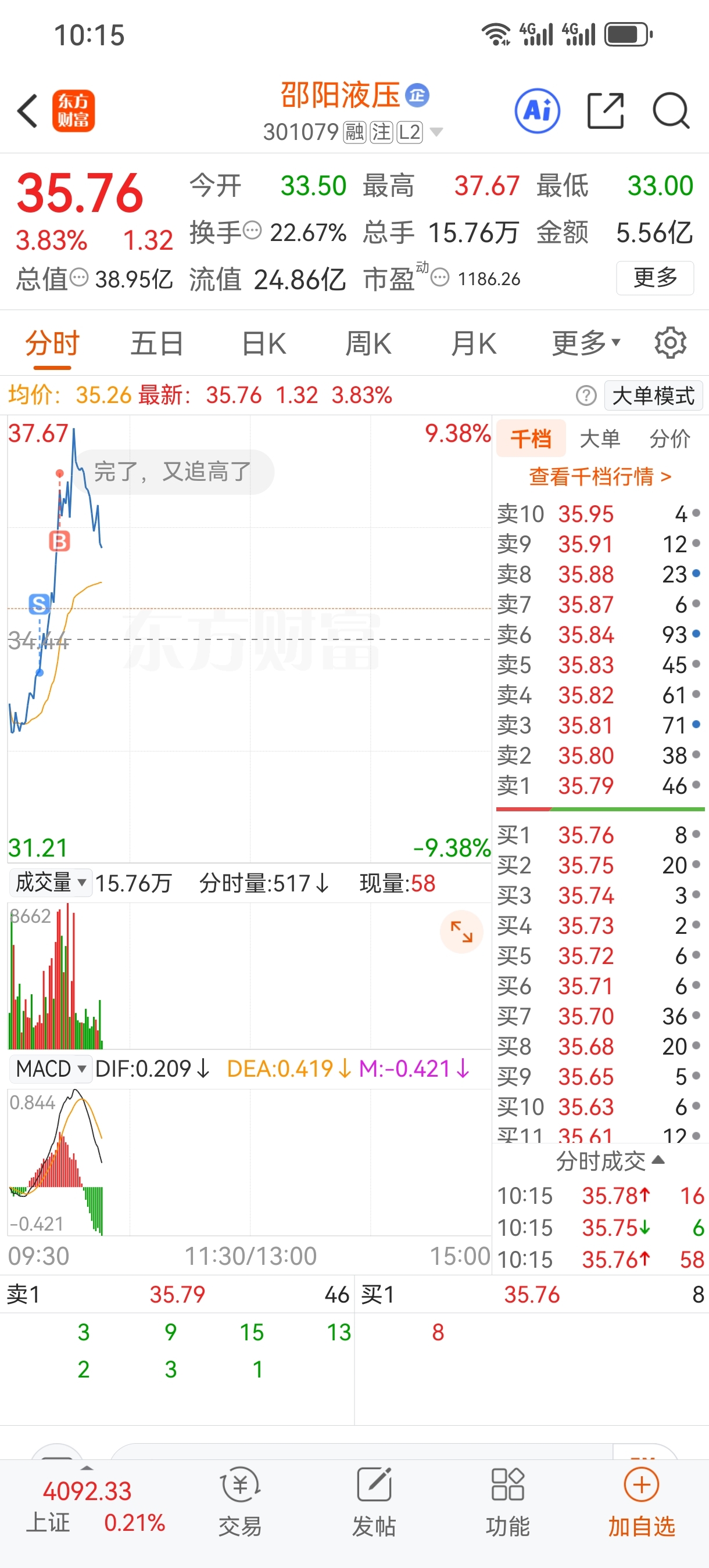709x1568 pixels.
Task: Tap bottom bar 卖1 35.79 summary
Action: tap(177, 1294)
